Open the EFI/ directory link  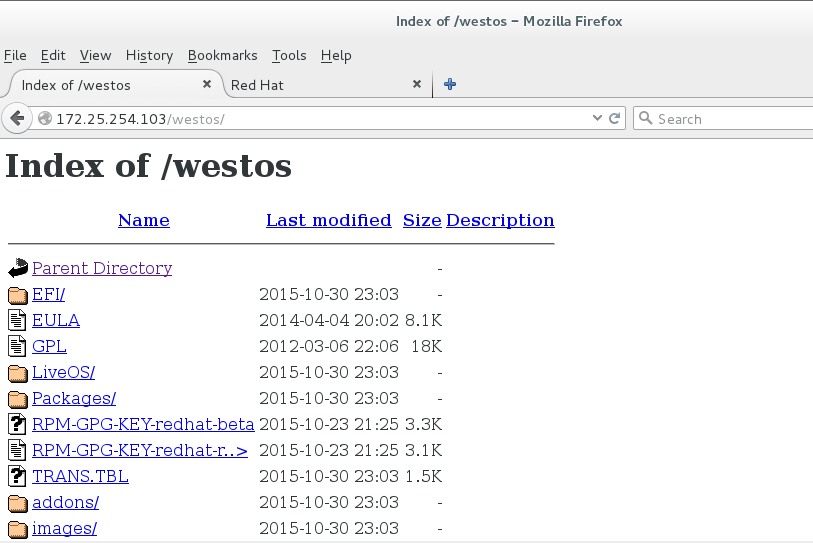click(x=49, y=295)
